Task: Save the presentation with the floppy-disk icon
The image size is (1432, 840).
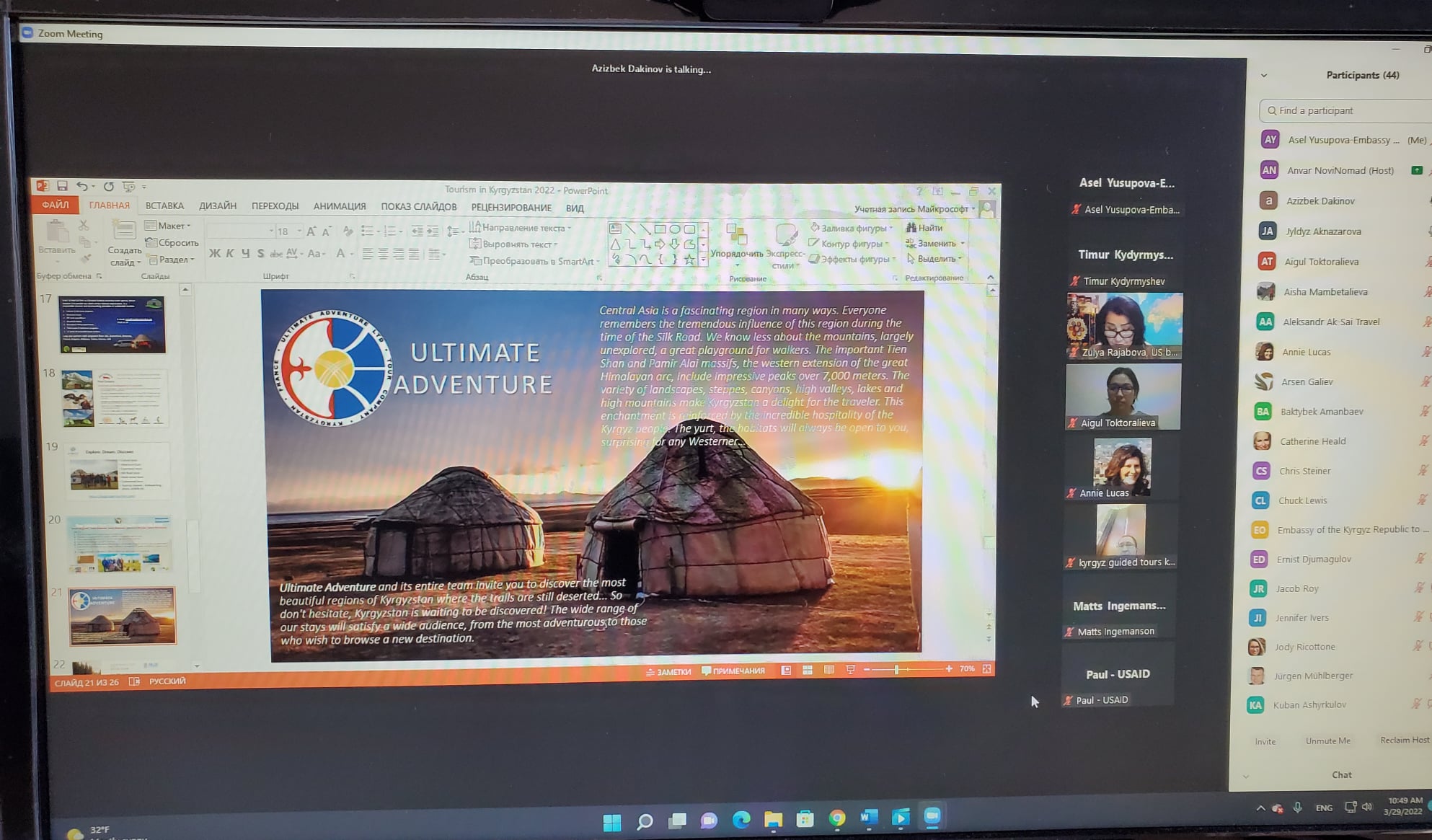Action: [x=62, y=186]
